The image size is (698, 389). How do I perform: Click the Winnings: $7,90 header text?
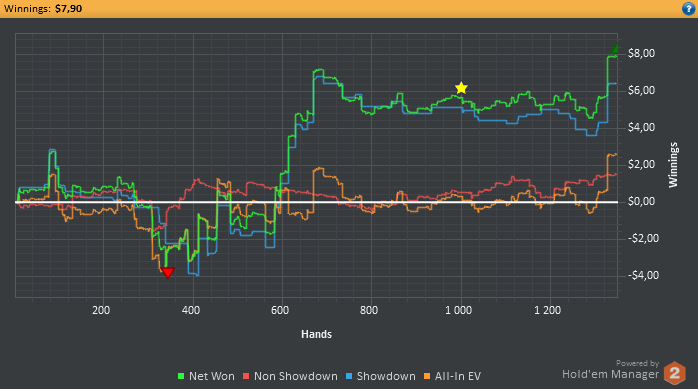pos(43,8)
